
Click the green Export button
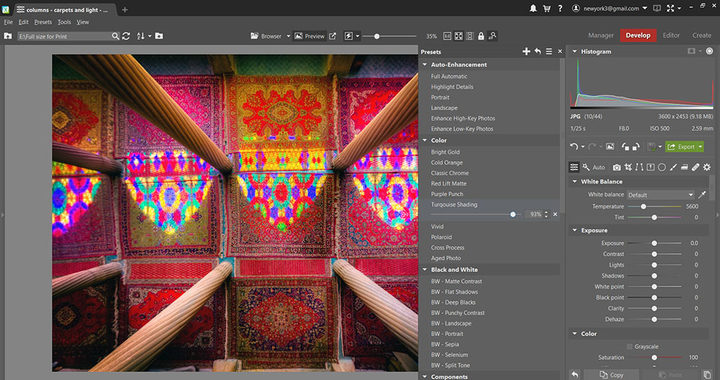point(681,147)
